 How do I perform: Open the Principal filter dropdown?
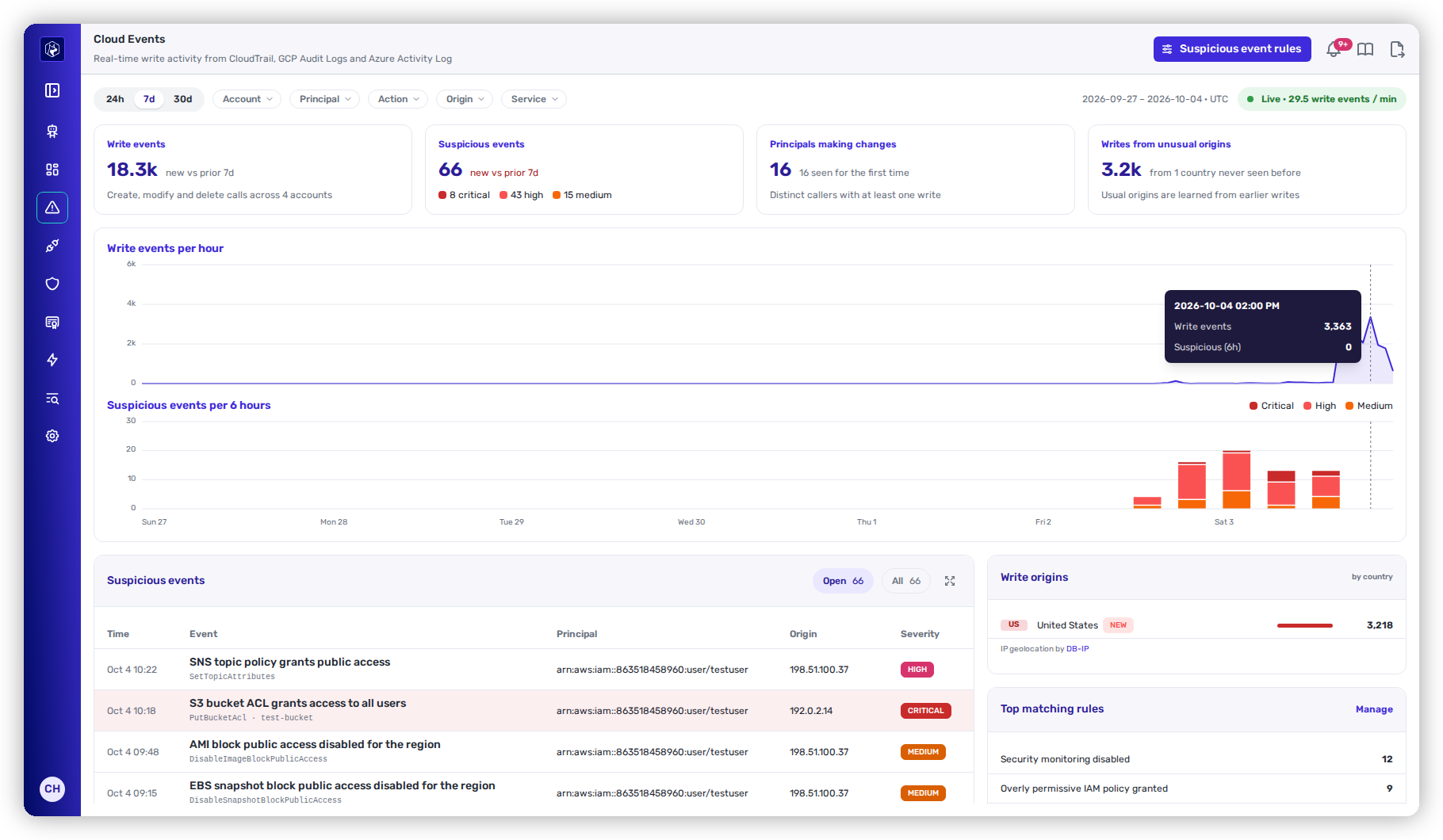325,99
